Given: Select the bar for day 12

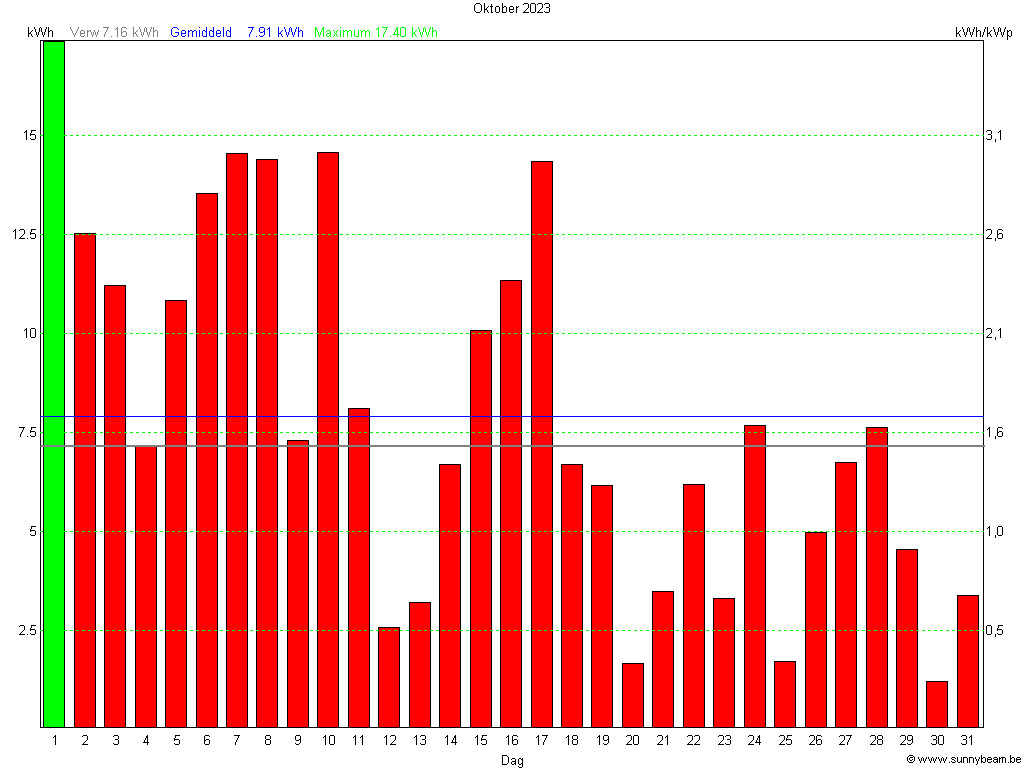Looking at the screenshot, I should (389, 677).
